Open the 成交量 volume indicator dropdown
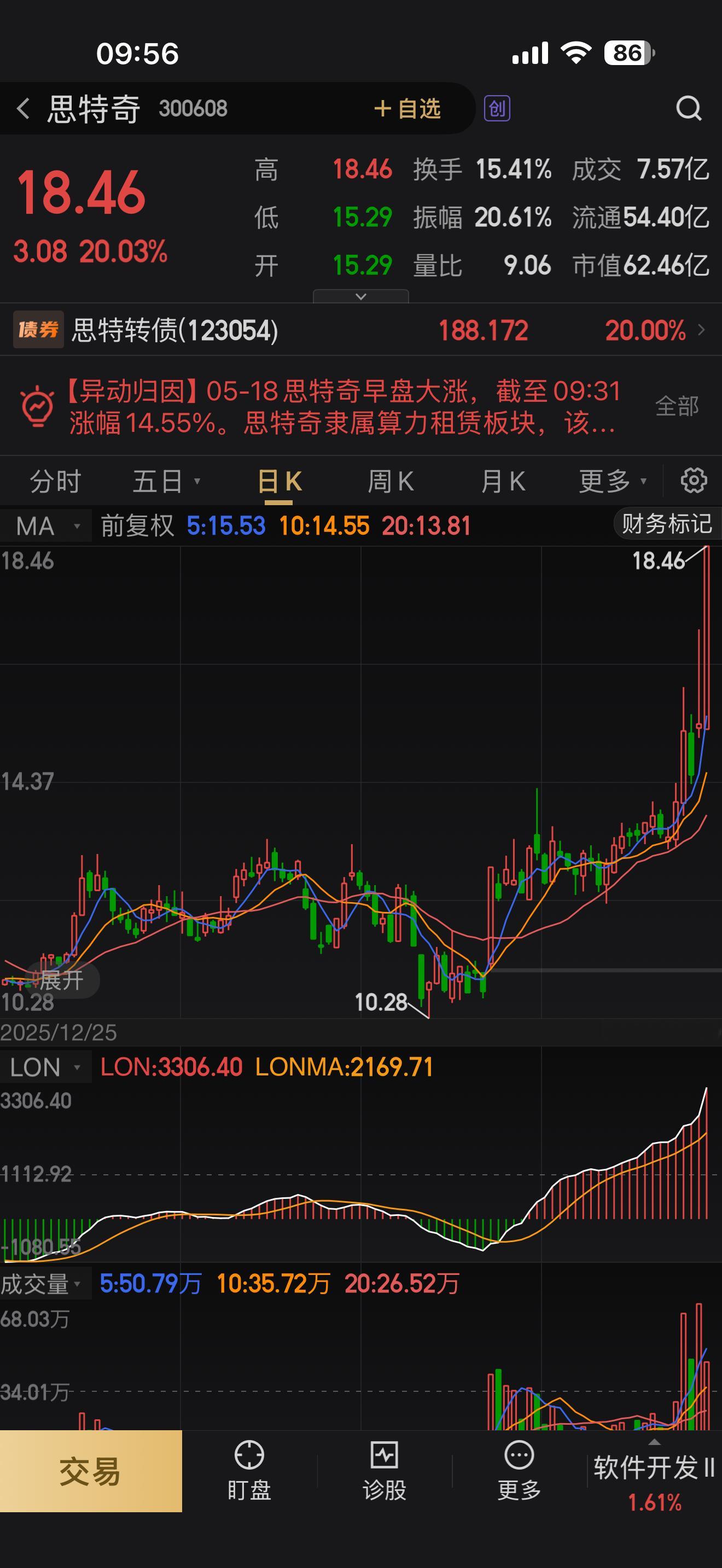 (46, 1284)
